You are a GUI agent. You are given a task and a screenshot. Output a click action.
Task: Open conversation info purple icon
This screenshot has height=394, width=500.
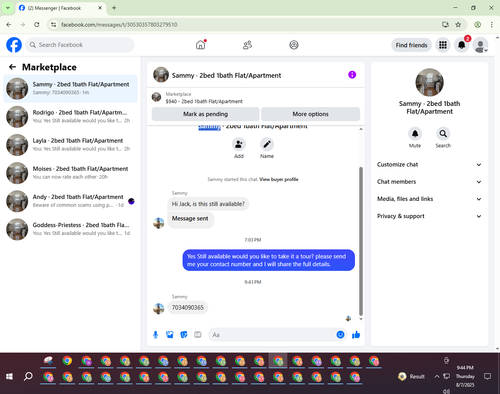tap(352, 75)
